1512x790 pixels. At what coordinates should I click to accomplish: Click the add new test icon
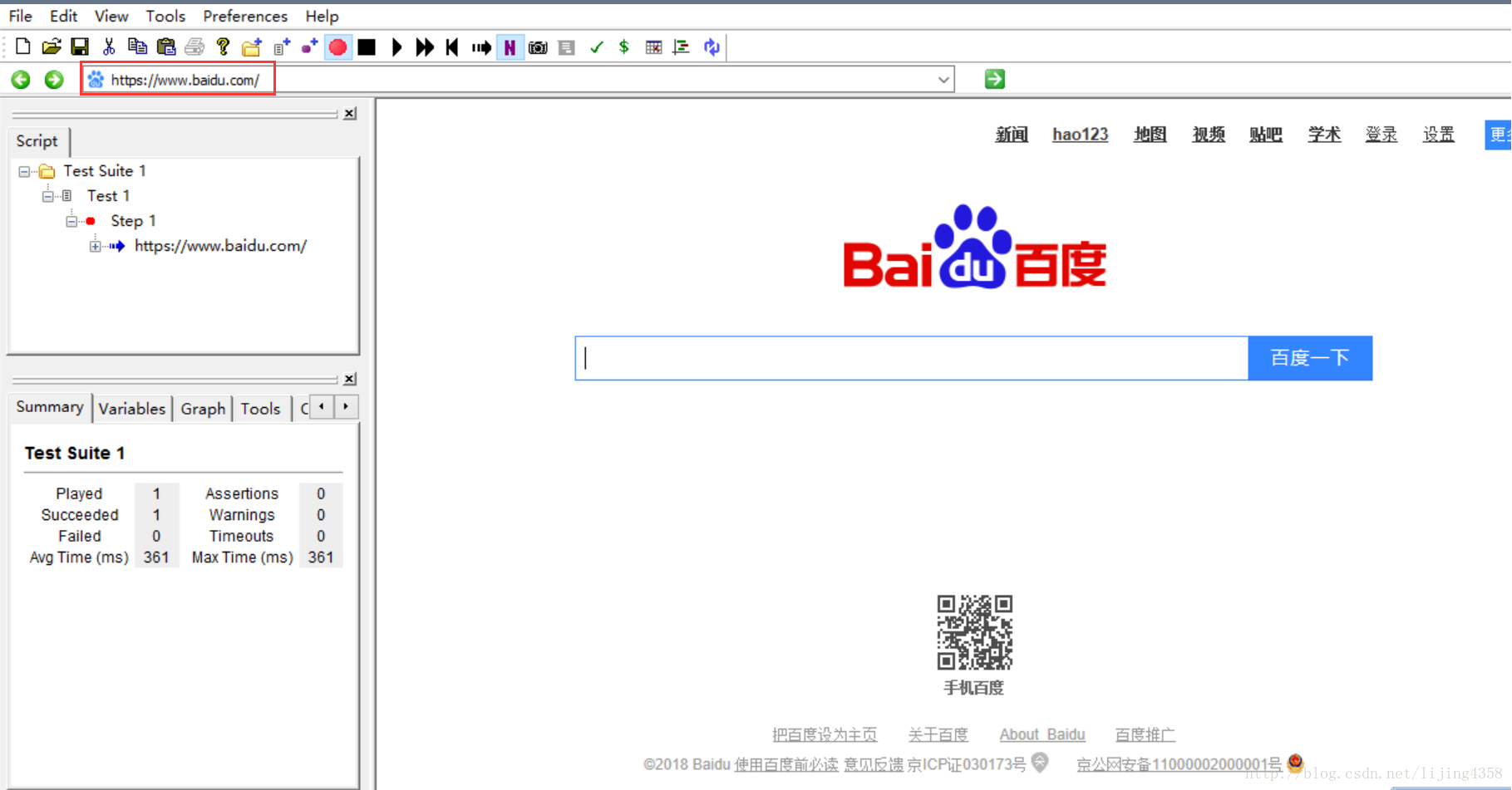pyautogui.click(x=282, y=47)
